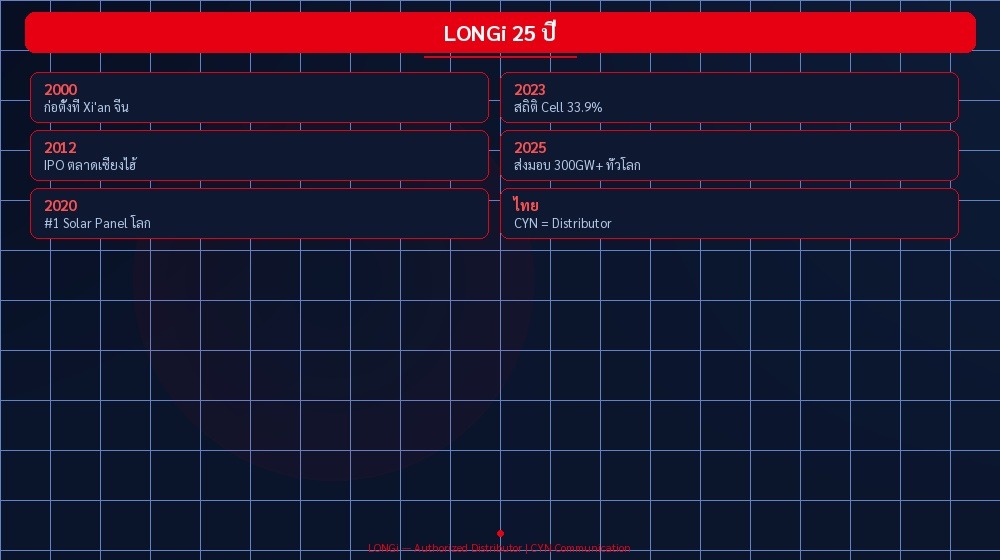1000x560 pixels.
Task: Click the สถิติ Cell 33.9% text
Action: pyautogui.click(x=558, y=107)
